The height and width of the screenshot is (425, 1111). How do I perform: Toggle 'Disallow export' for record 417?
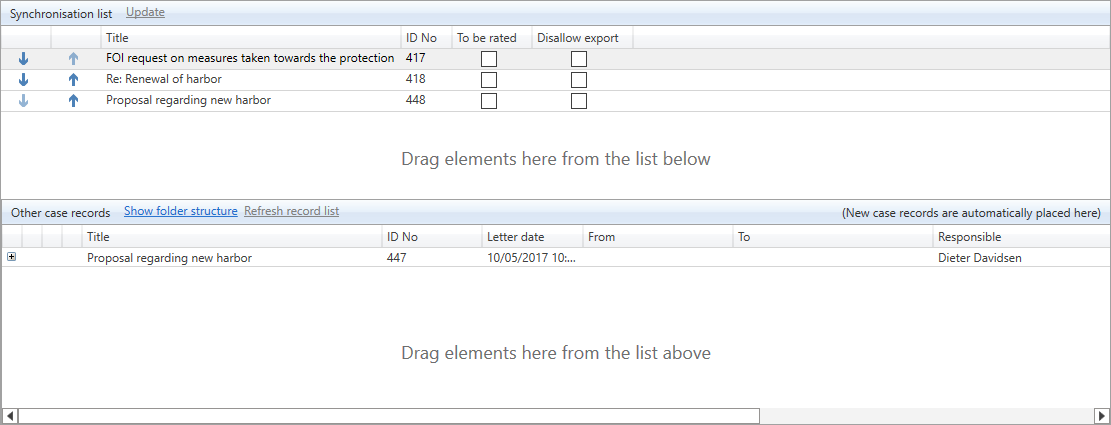coord(579,59)
